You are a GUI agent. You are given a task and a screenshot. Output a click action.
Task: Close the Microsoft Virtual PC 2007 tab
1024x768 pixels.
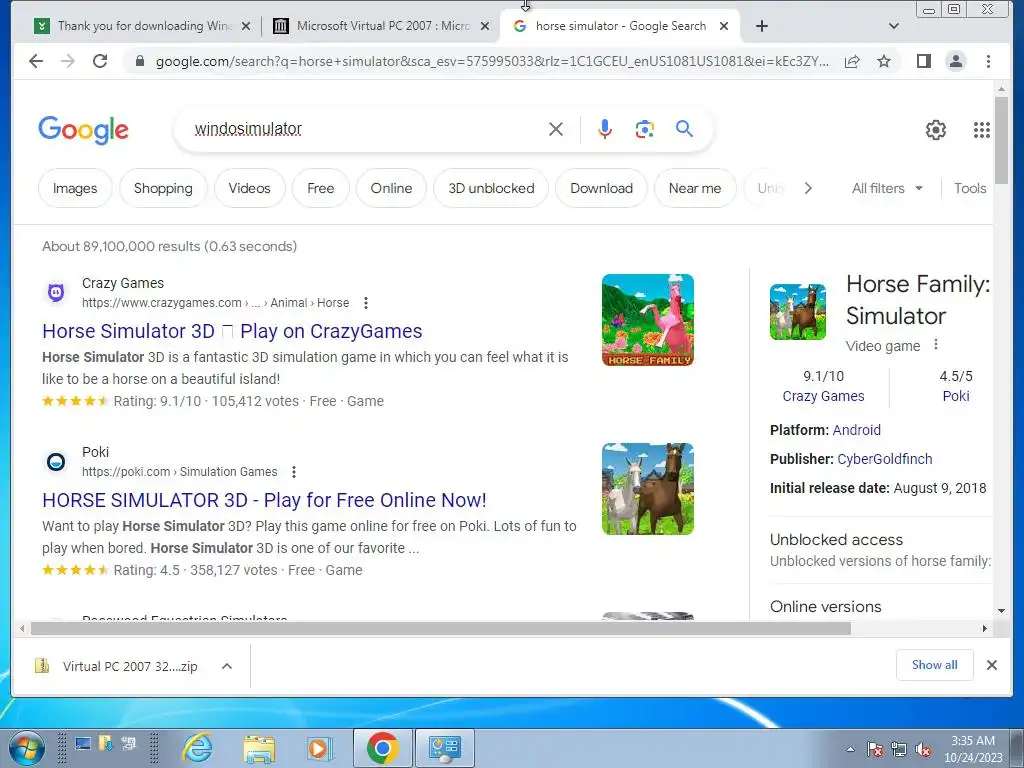(485, 26)
